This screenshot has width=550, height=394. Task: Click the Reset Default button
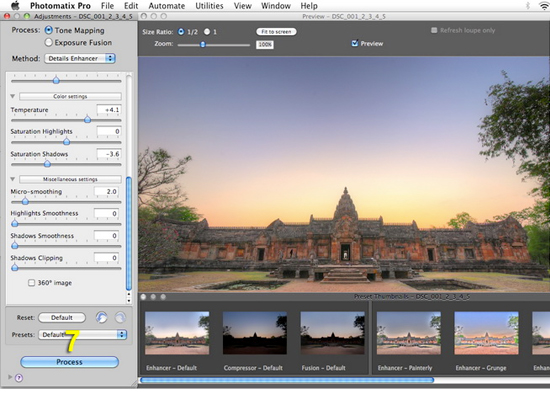(62, 318)
